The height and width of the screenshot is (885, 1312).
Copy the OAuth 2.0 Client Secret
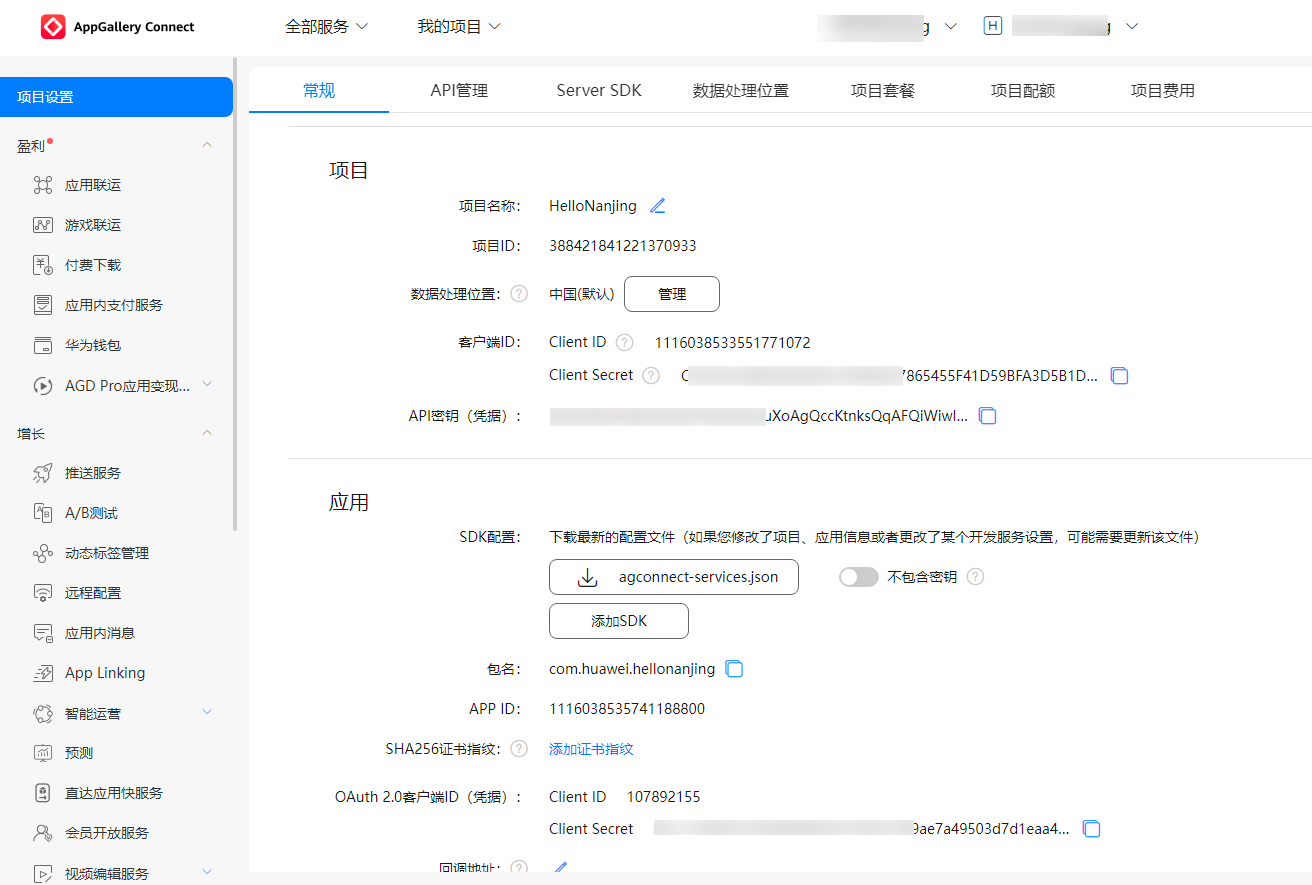pyautogui.click(x=1092, y=829)
